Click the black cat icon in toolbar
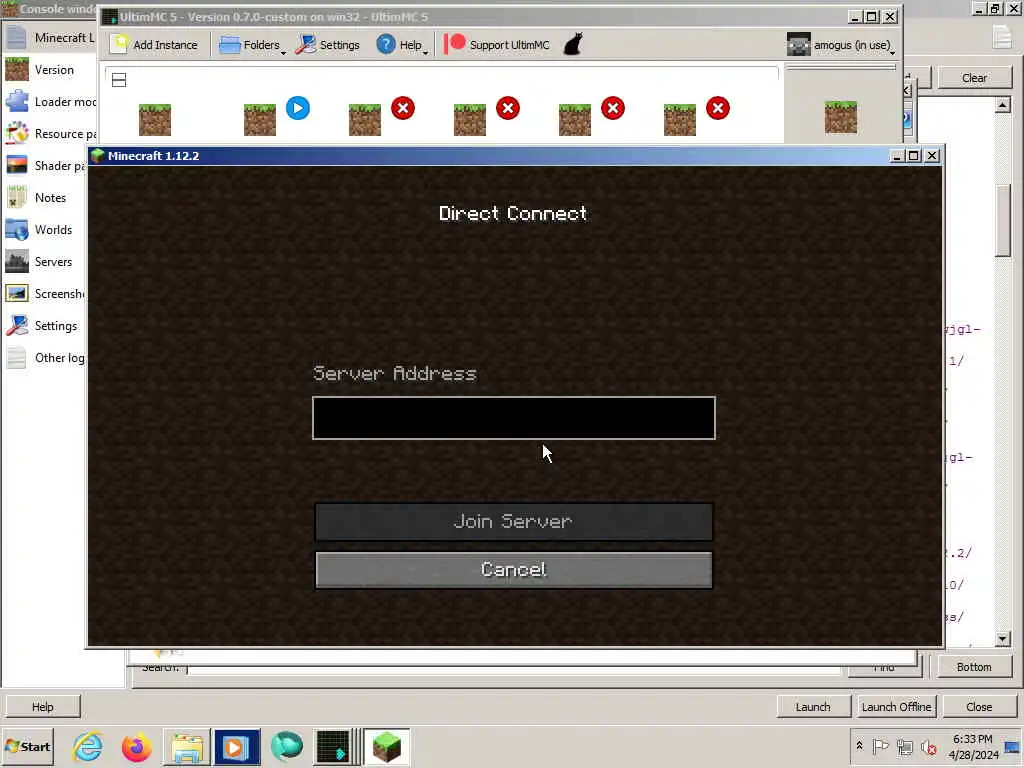The image size is (1024, 768). (573, 44)
